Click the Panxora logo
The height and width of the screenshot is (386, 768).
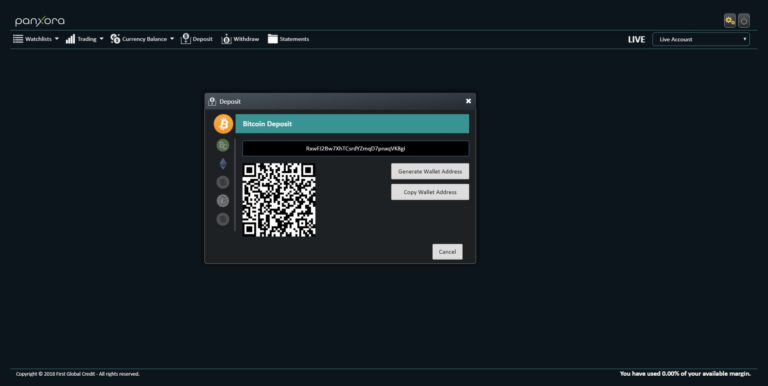pos(40,21)
